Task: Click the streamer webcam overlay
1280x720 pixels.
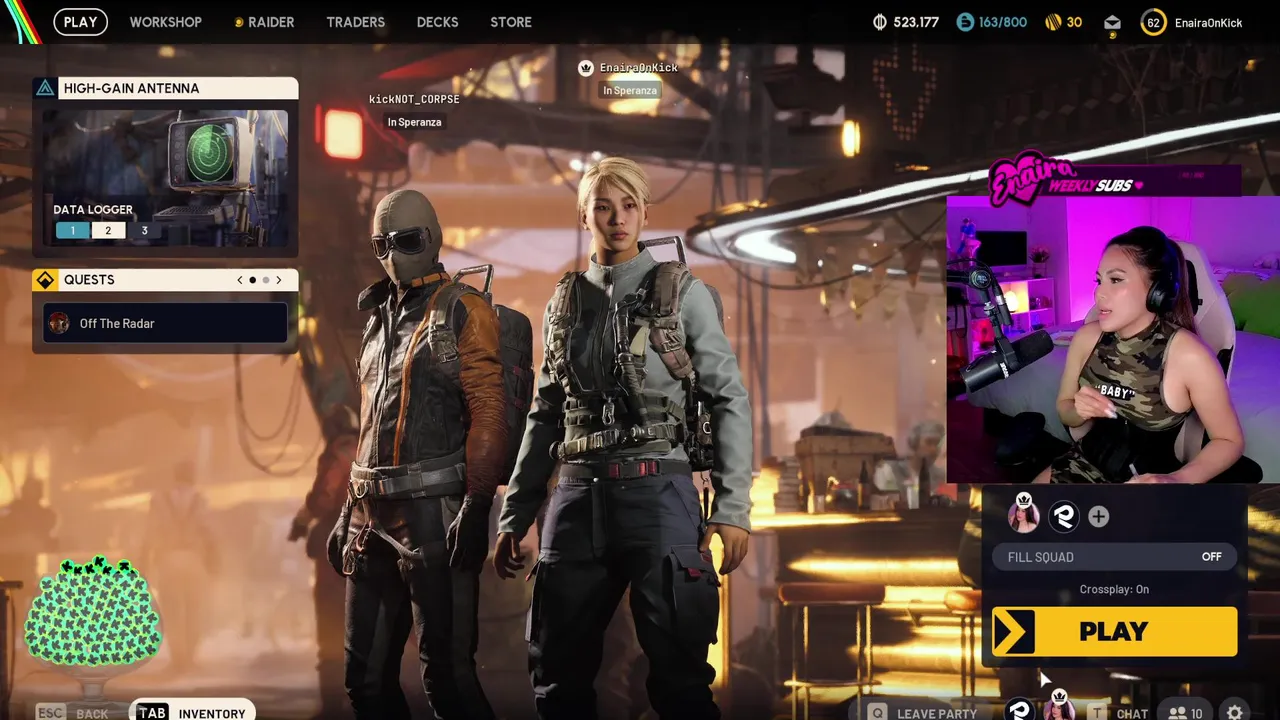Action: 1113,340
